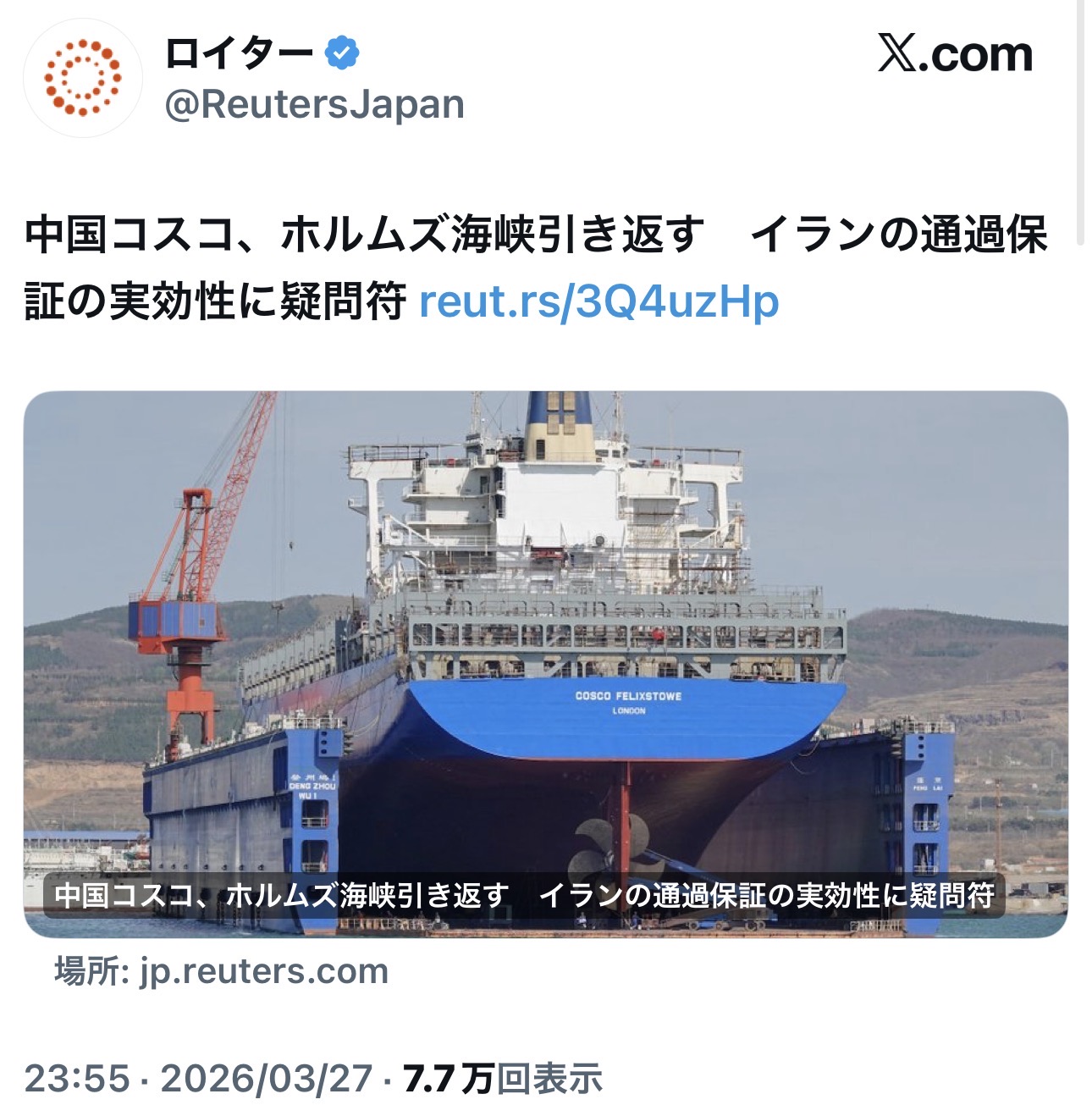Viewport: 1092px width, 1105px height.
Task: Open the Reuters dotted-circle profile avatar
Action: click(82, 77)
